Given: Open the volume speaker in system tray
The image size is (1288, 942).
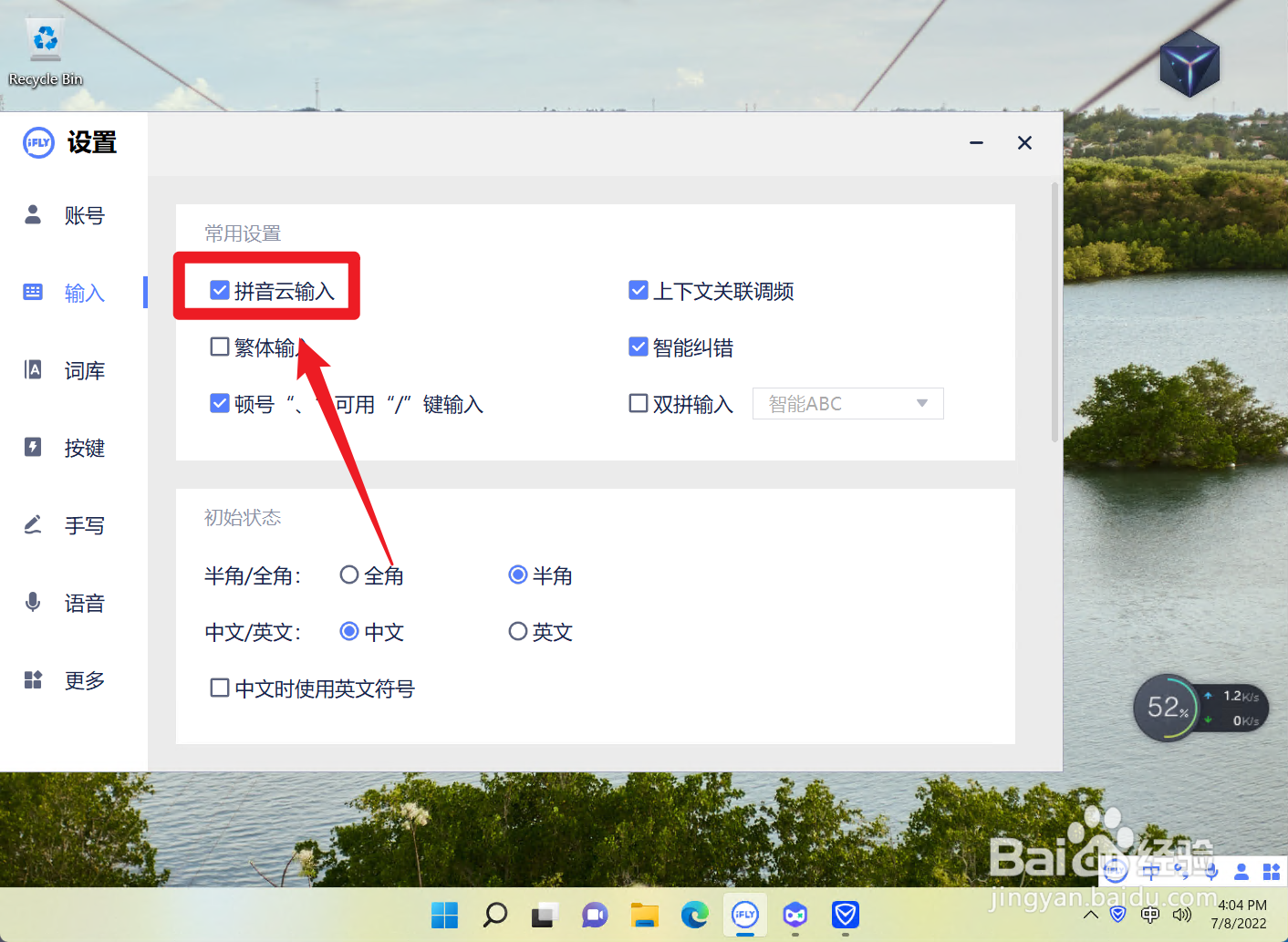Looking at the screenshot, I should click(x=1182, y=914).
